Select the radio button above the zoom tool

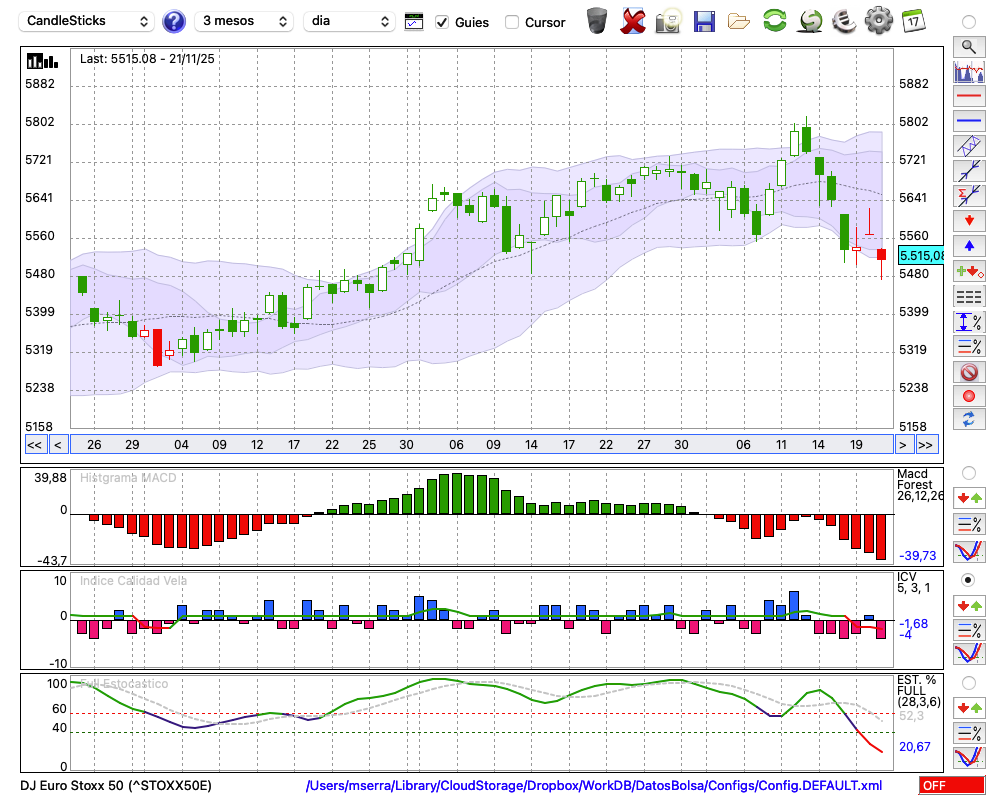969,22
